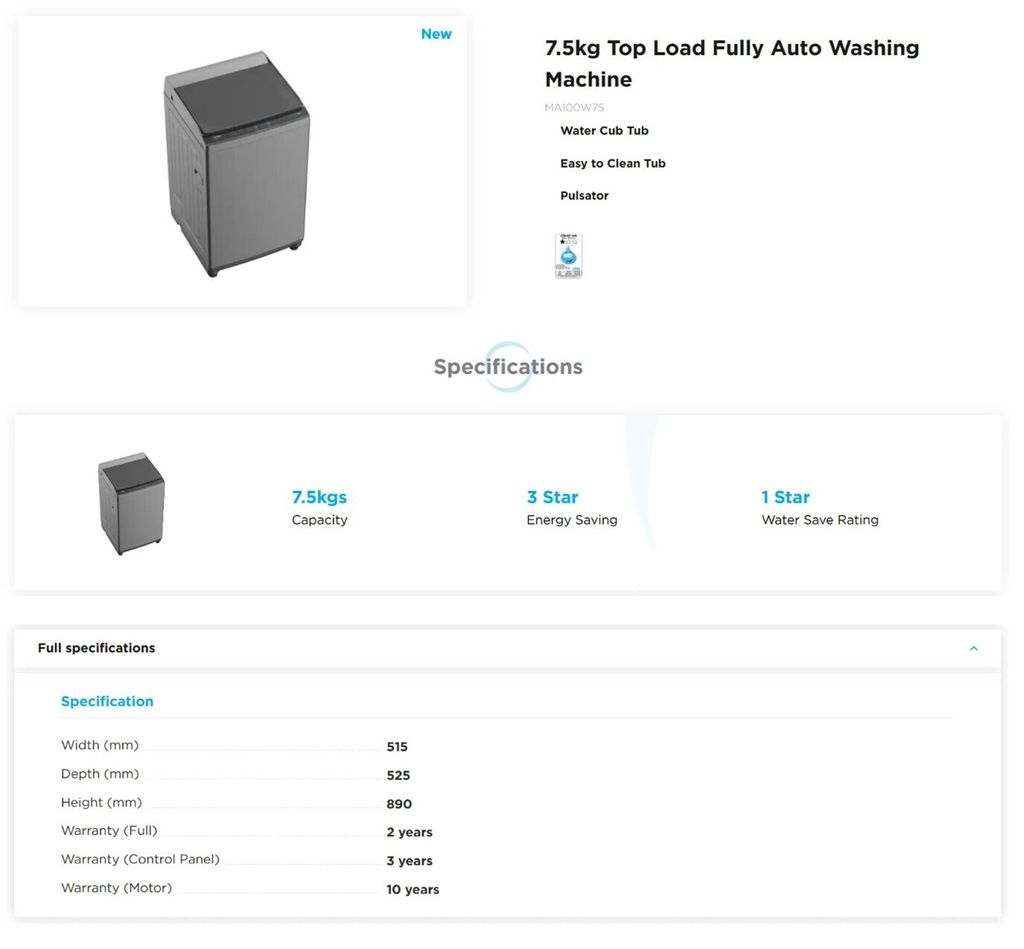Click the Pulsator feature text
The width and height of the screenshot is (1024, 949).
[584, 196]
